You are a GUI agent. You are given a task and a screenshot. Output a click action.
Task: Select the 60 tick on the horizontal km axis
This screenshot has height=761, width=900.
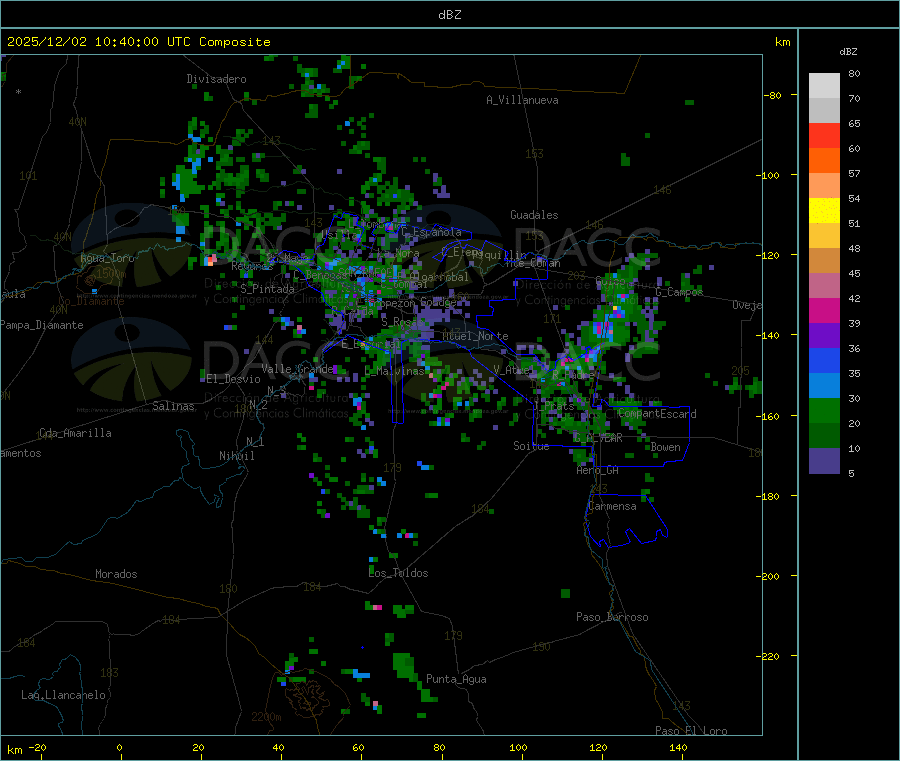coord(358,747)
